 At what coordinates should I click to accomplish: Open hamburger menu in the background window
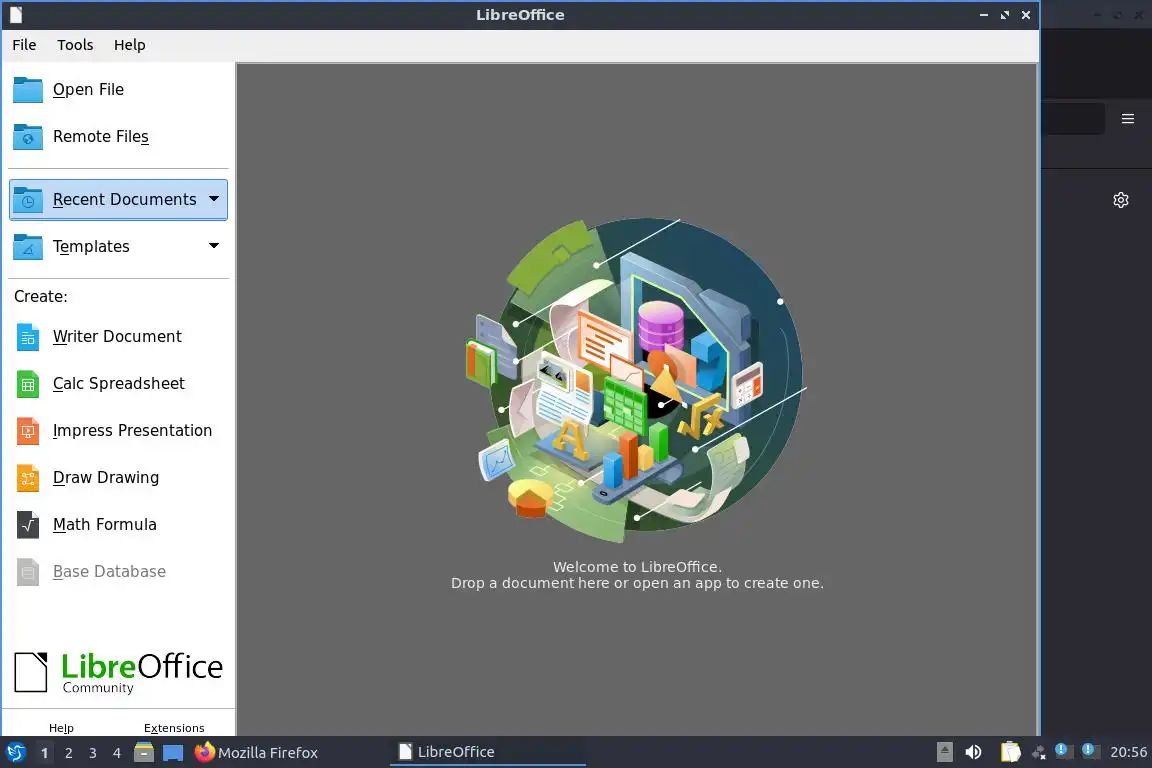1128,119
